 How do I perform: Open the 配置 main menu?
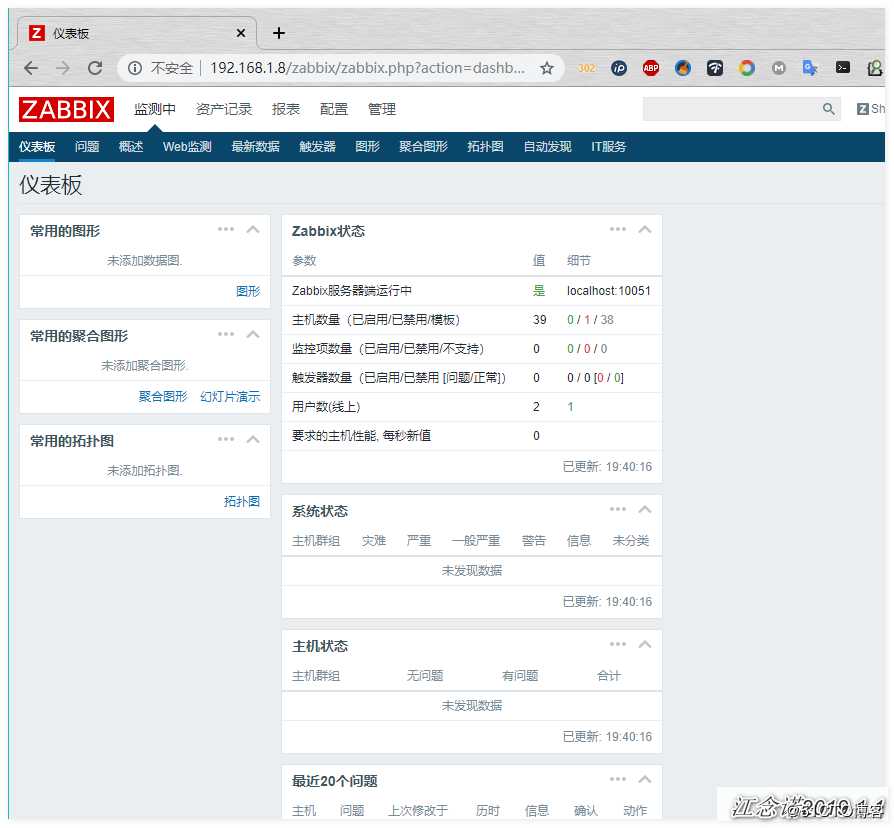point(334,109)
